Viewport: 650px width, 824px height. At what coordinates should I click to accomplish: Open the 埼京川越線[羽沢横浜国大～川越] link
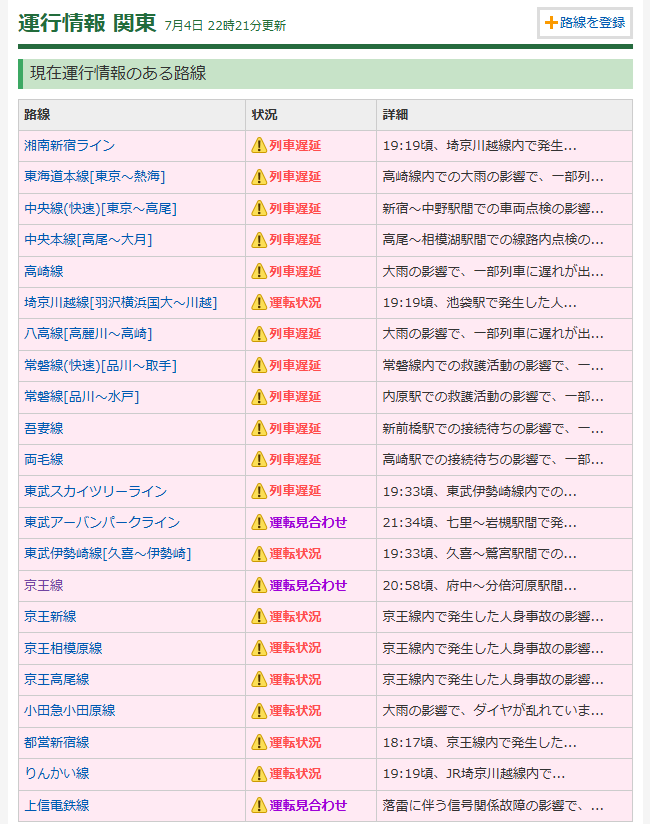click(x=120, y=303)
